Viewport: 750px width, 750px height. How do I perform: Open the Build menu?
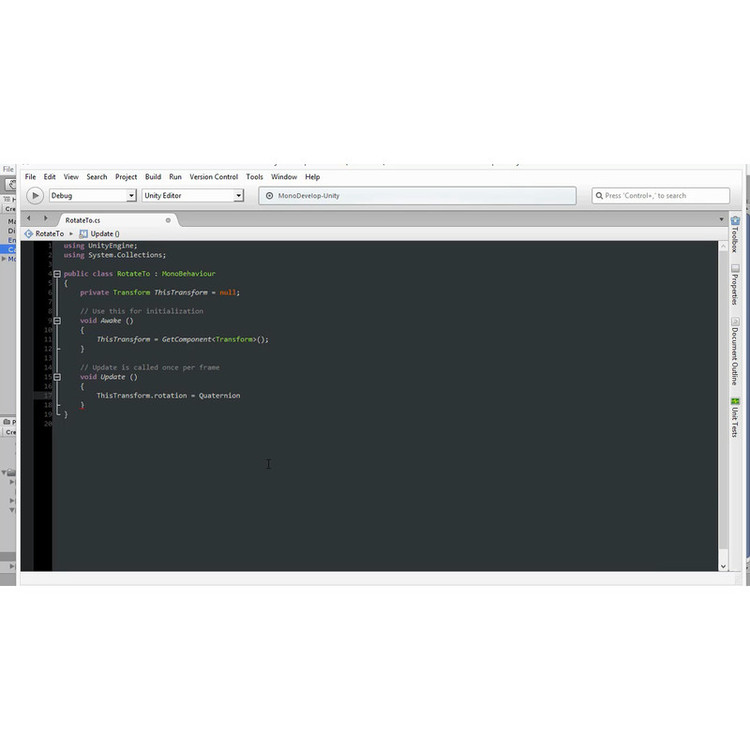153,177
